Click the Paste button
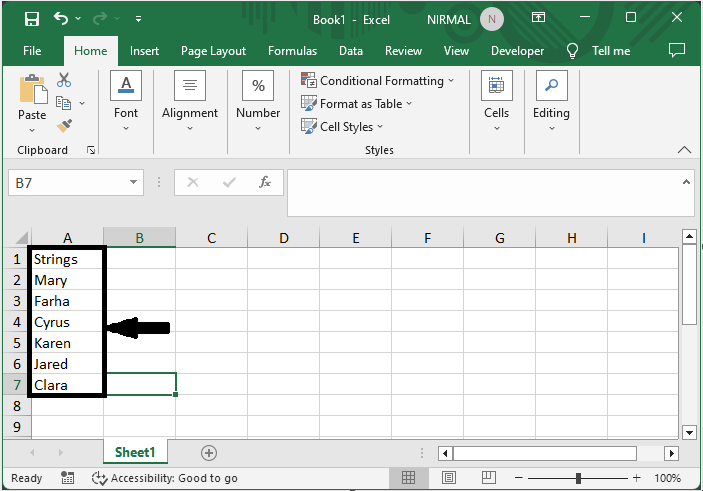 tap(32, 100)
